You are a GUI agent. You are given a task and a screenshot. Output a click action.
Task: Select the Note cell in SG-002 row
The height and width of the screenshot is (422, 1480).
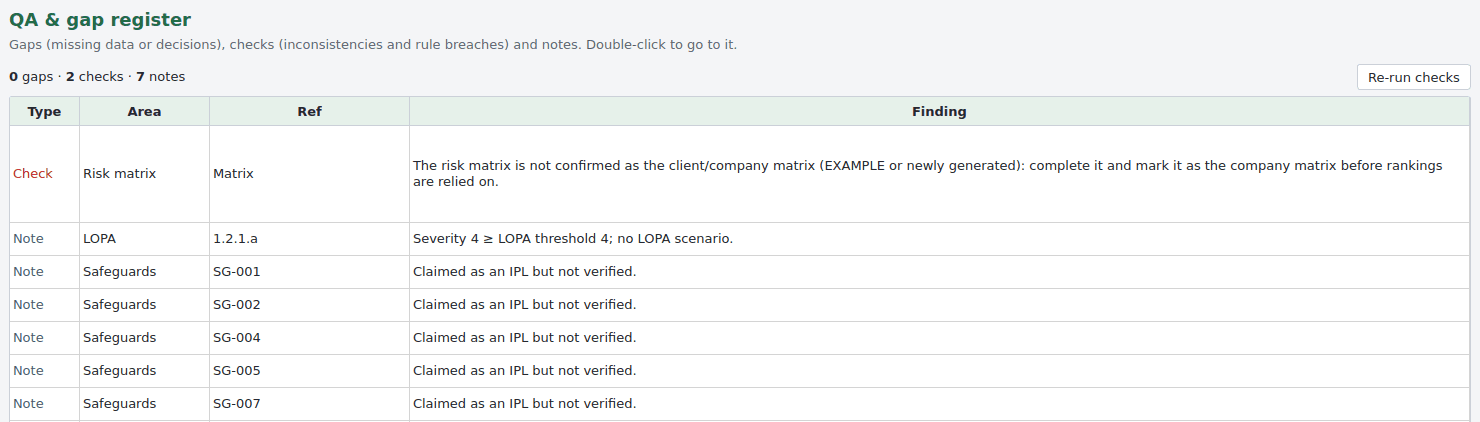45,305
